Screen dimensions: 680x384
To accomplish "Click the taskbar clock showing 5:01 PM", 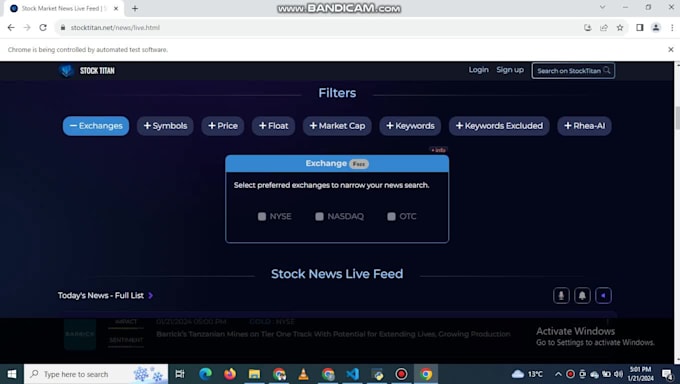I will coord(641,374).
